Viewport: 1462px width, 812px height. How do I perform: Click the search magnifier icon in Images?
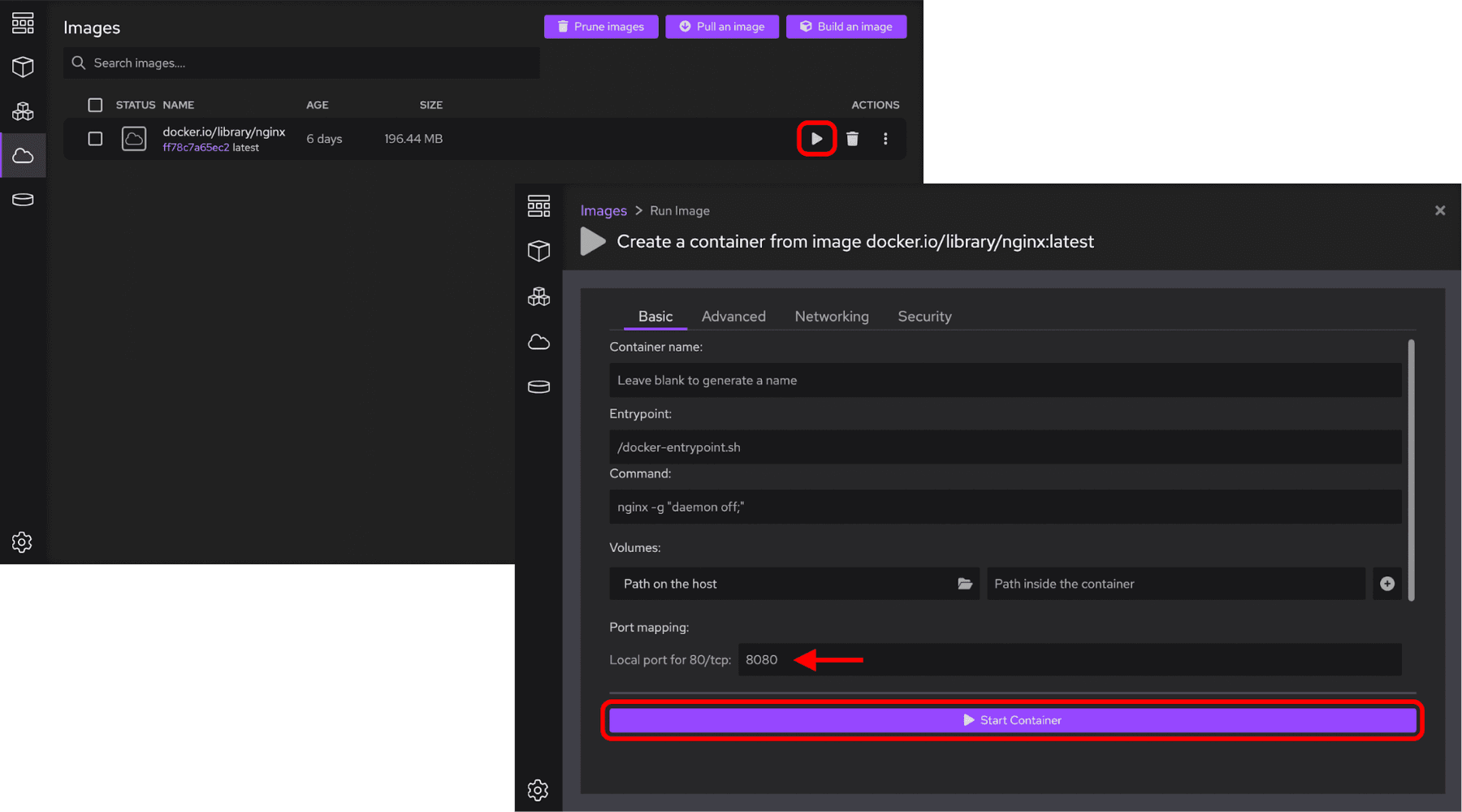pos(79,63)
